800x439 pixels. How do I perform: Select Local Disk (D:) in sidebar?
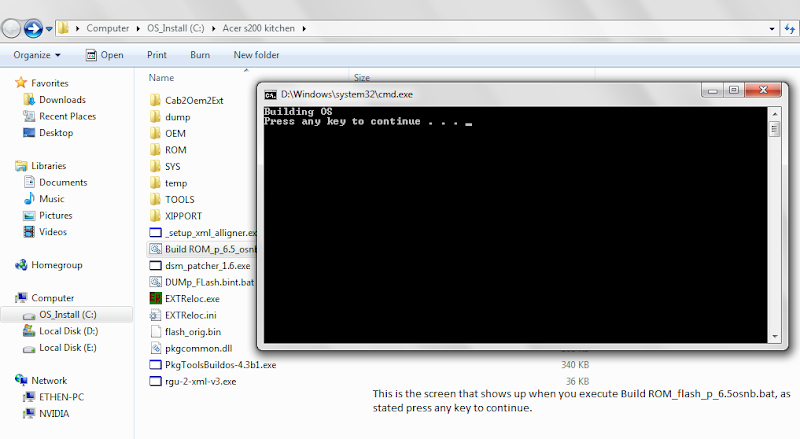[68, 331]
